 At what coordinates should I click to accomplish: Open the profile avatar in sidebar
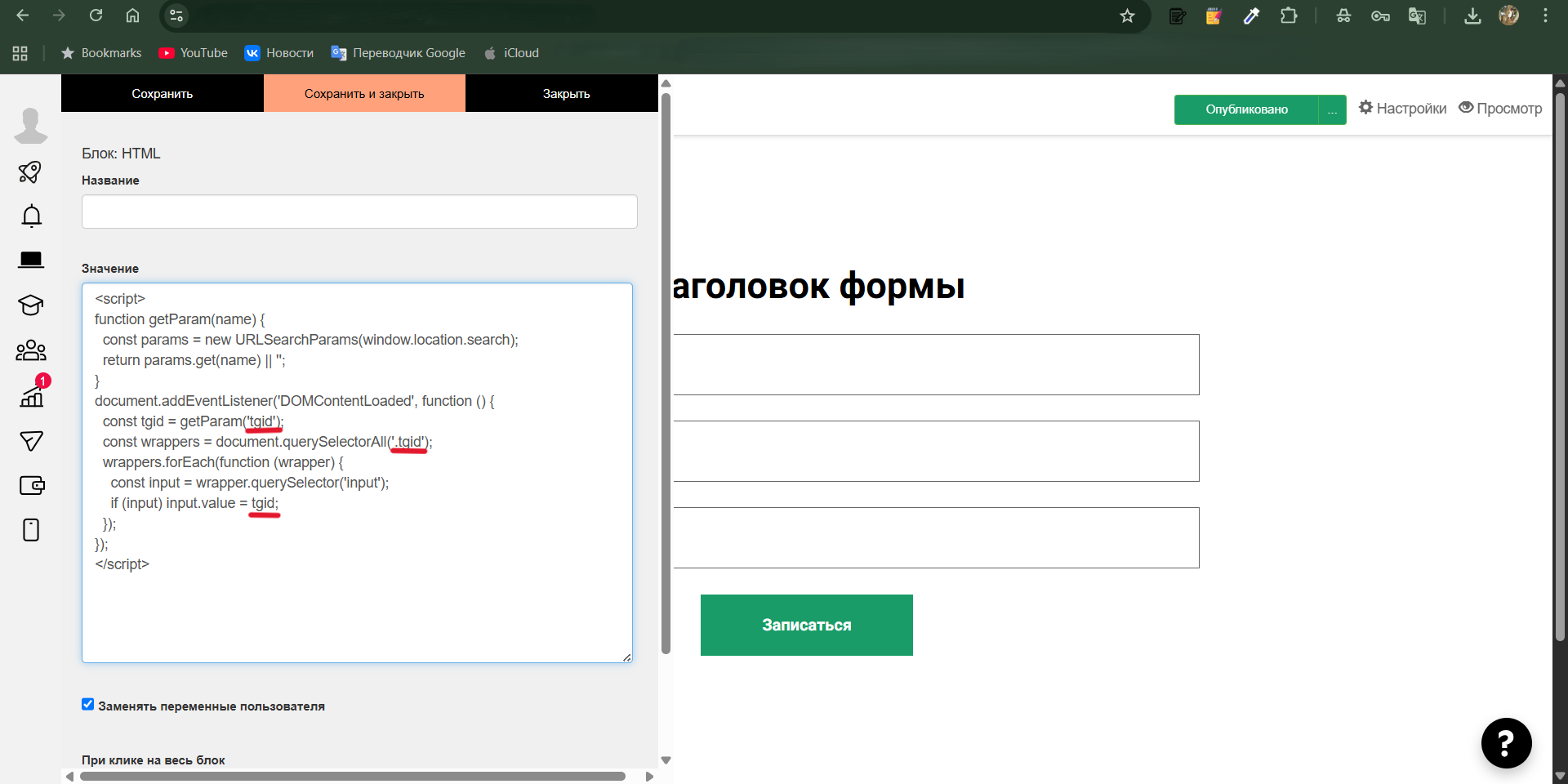click(x=30, y=126)
